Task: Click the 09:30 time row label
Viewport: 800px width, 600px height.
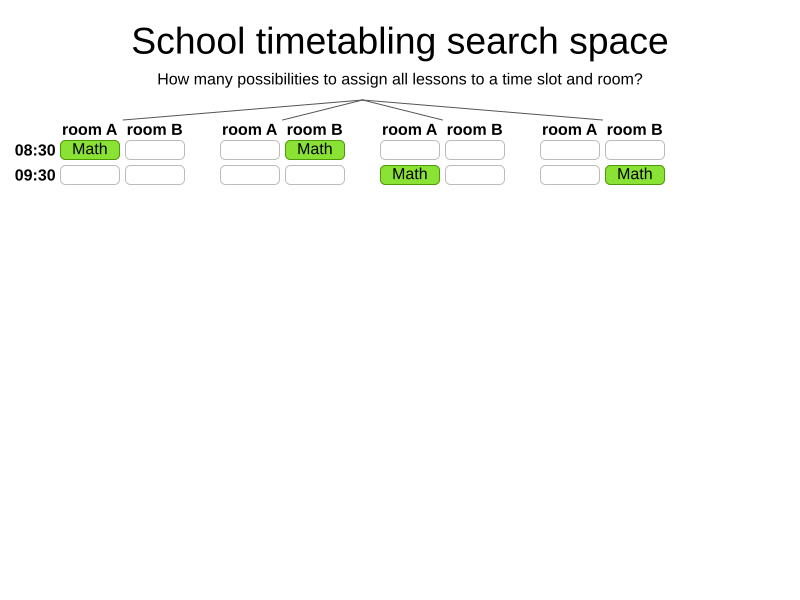Action: tap(35, 176)
